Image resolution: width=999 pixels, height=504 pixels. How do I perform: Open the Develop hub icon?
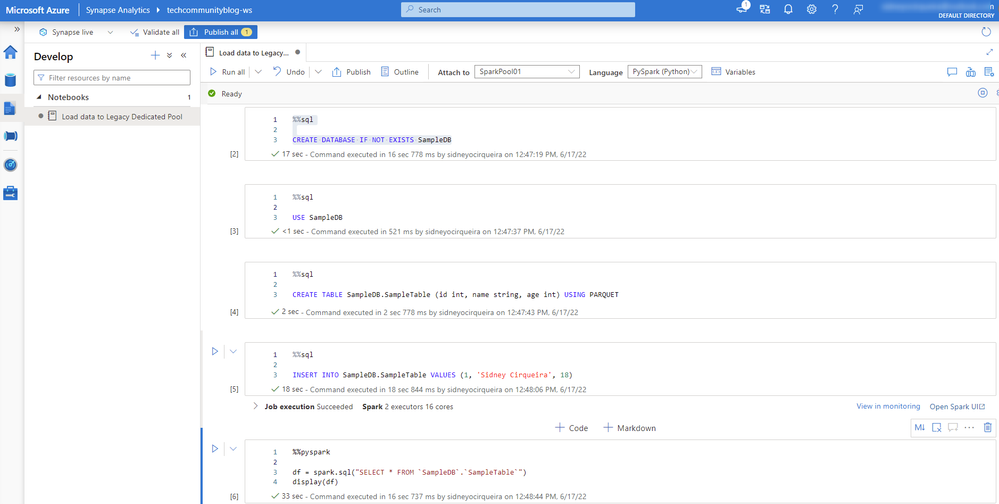11,108
